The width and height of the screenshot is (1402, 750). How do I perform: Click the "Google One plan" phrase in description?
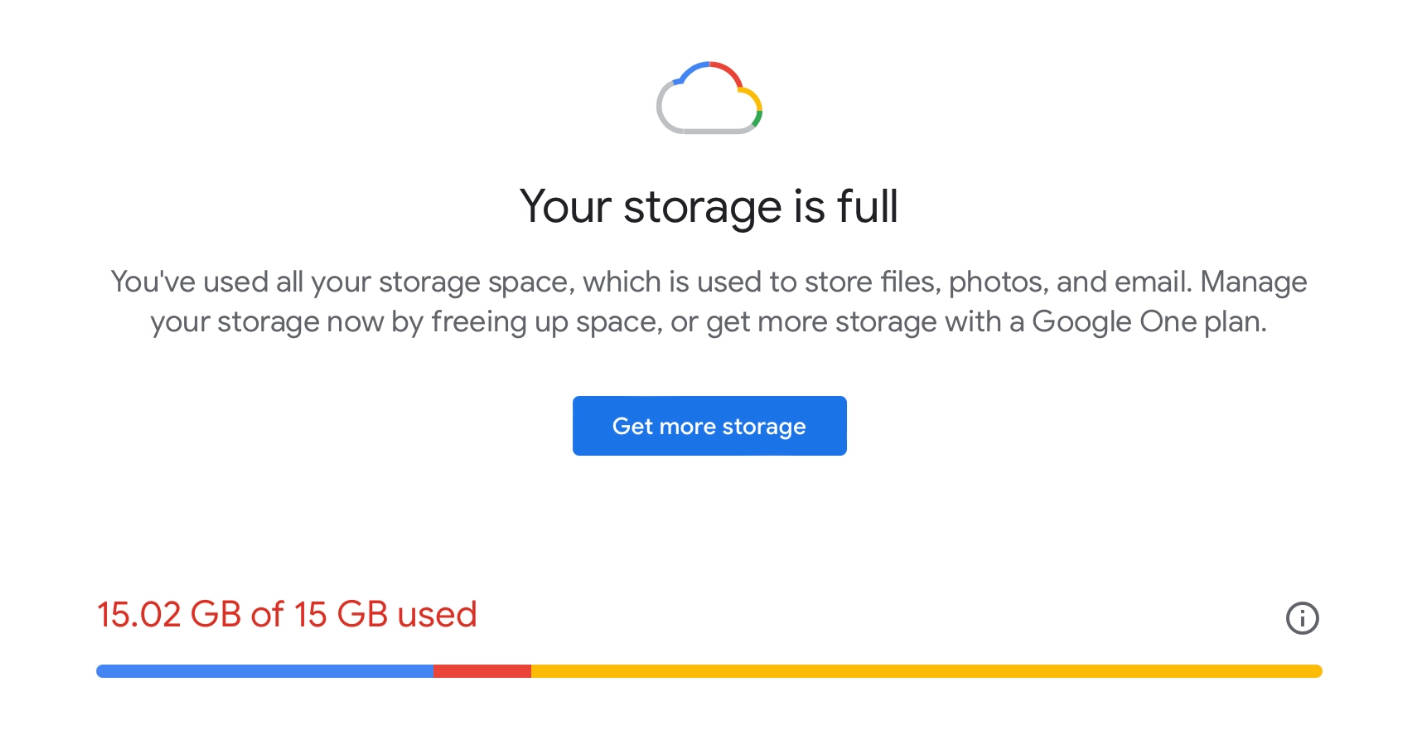[x=1149, y=324]
